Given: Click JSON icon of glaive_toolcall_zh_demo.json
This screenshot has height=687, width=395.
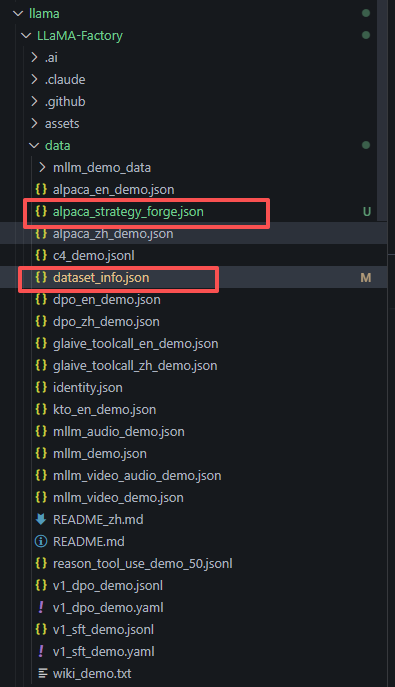Looking at the screenshot, I should 41,365.
